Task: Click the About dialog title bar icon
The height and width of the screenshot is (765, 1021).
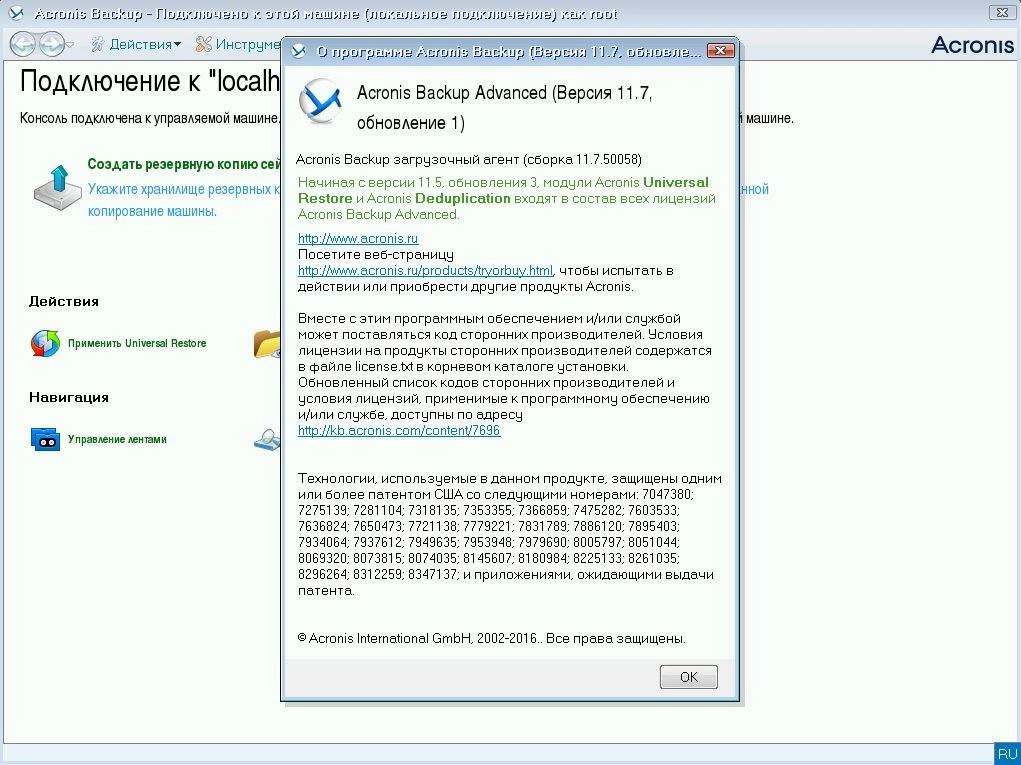Action: tap(298, 51)
